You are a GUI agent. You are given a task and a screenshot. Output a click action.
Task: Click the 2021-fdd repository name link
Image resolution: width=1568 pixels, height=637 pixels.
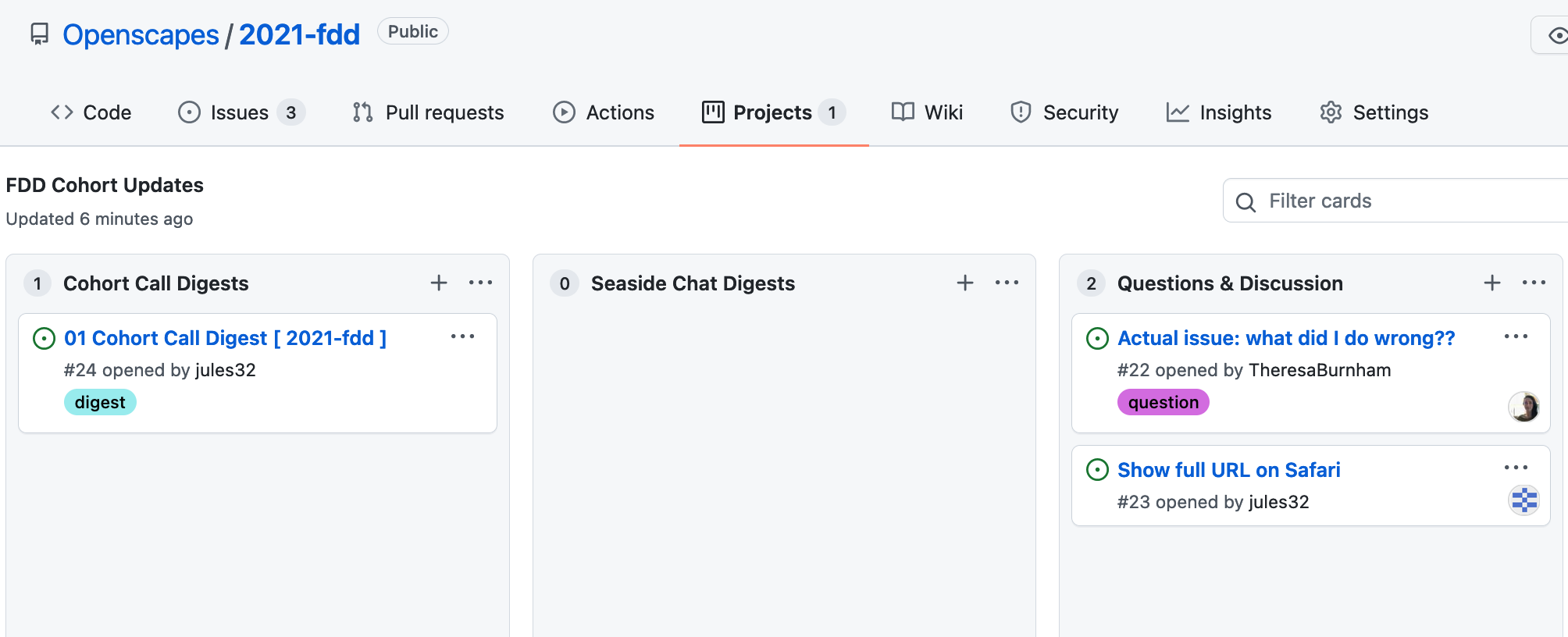[299, 34]
